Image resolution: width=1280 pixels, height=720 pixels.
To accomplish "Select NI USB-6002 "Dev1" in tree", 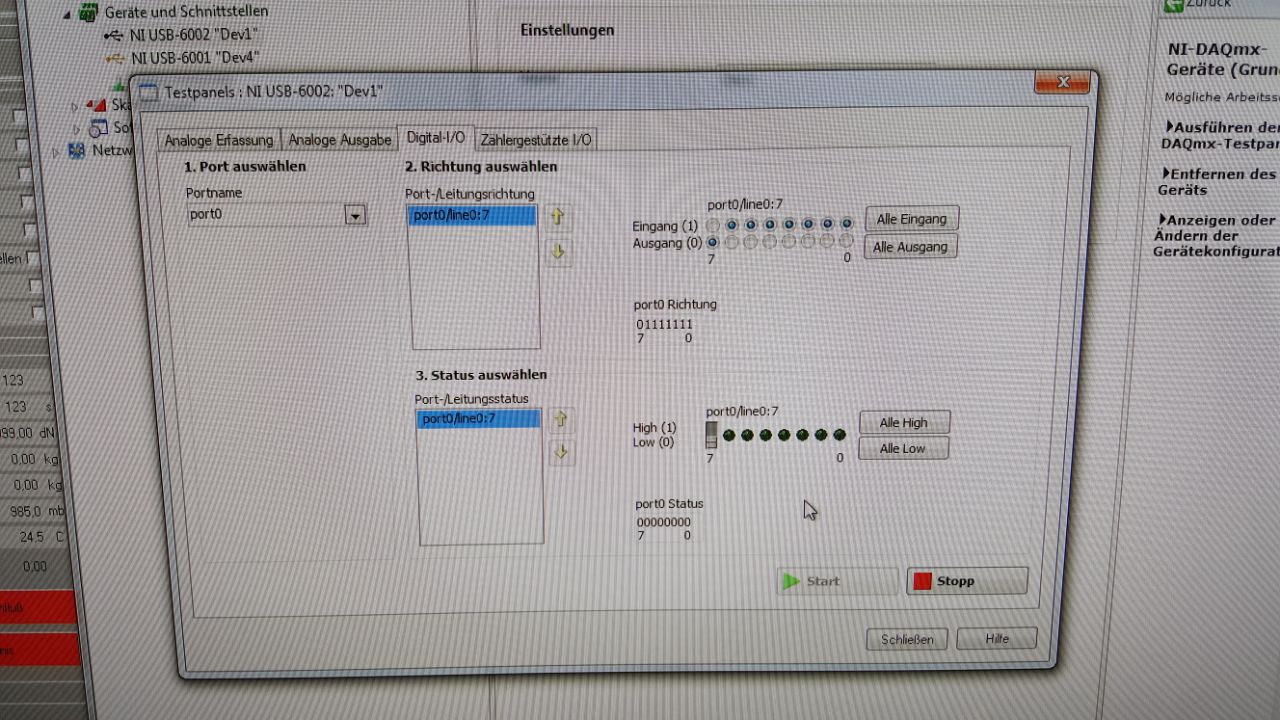I will point(194,34).
